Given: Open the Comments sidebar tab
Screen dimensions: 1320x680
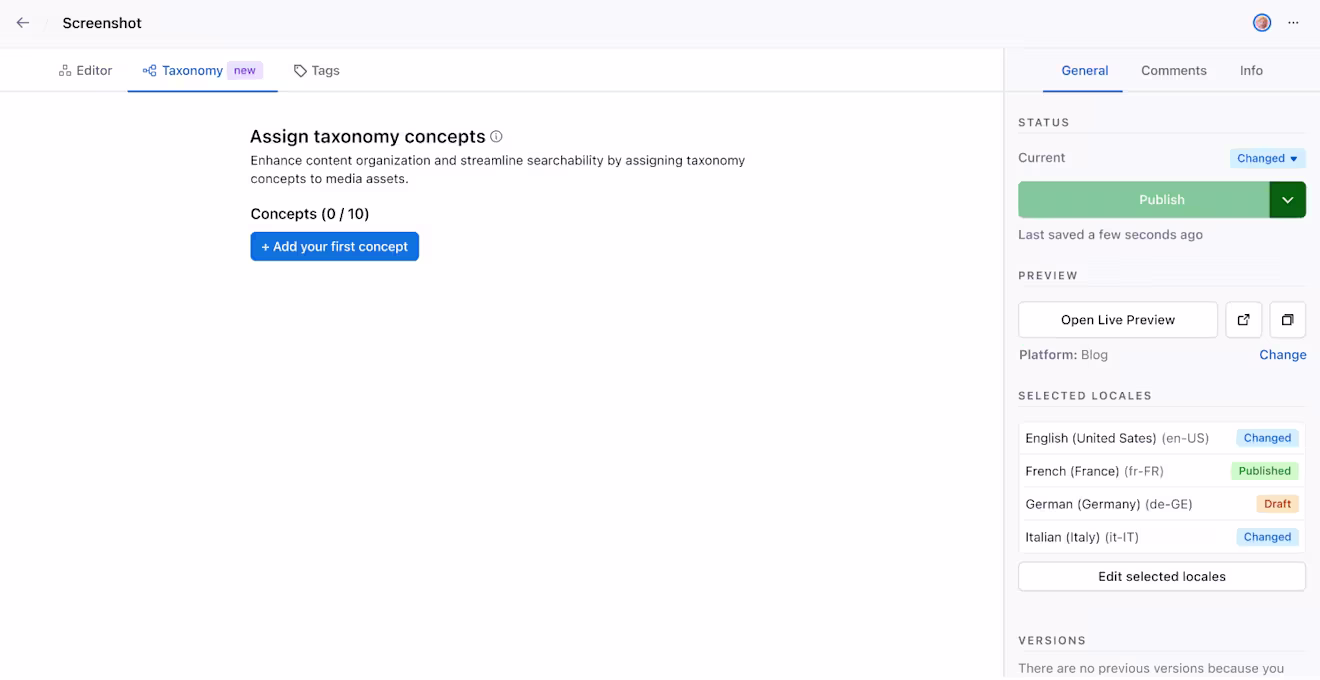Looking at the screenshot, I should [1173, 71].
